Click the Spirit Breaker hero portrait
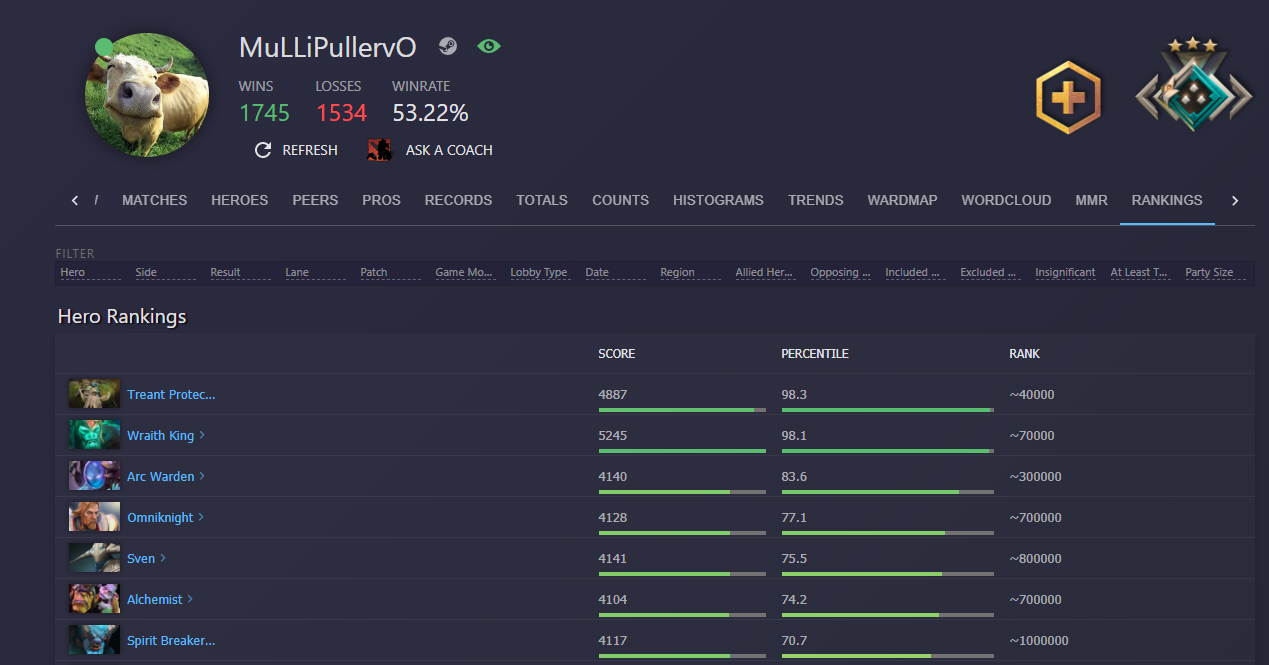 click(94, 640)
